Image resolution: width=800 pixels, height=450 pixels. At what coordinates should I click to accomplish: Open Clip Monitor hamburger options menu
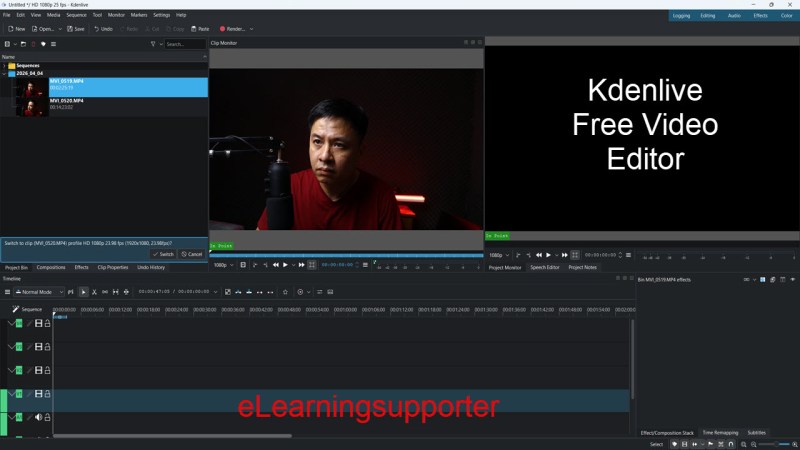coord(365,265)
